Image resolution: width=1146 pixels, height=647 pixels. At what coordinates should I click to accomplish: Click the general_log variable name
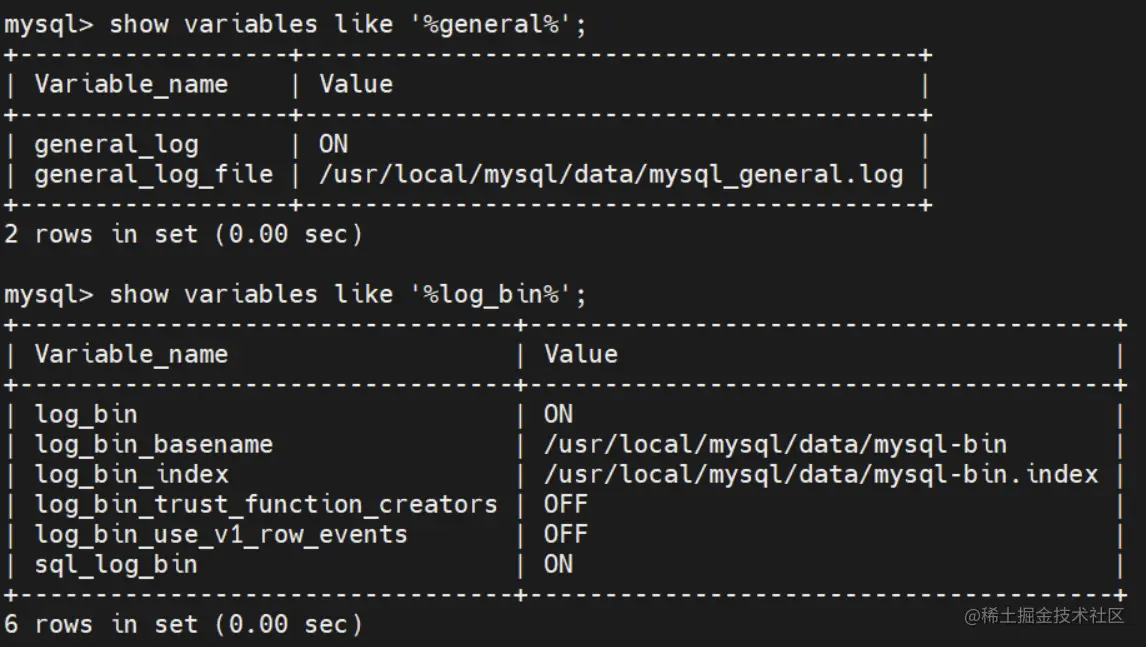(x=116, y=145)
